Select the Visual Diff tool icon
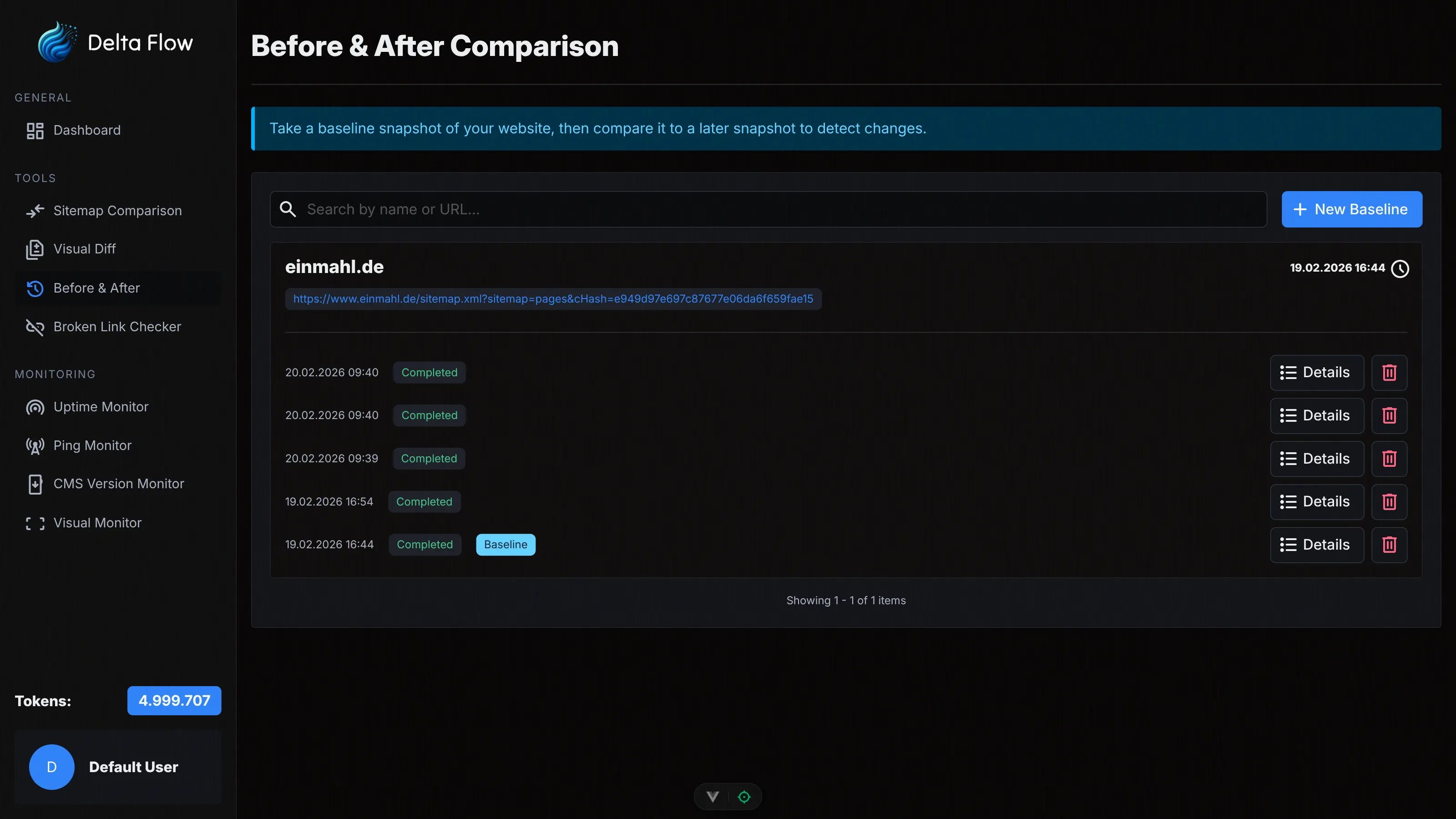Viewport: 1456px width, 819px height. 35,249
